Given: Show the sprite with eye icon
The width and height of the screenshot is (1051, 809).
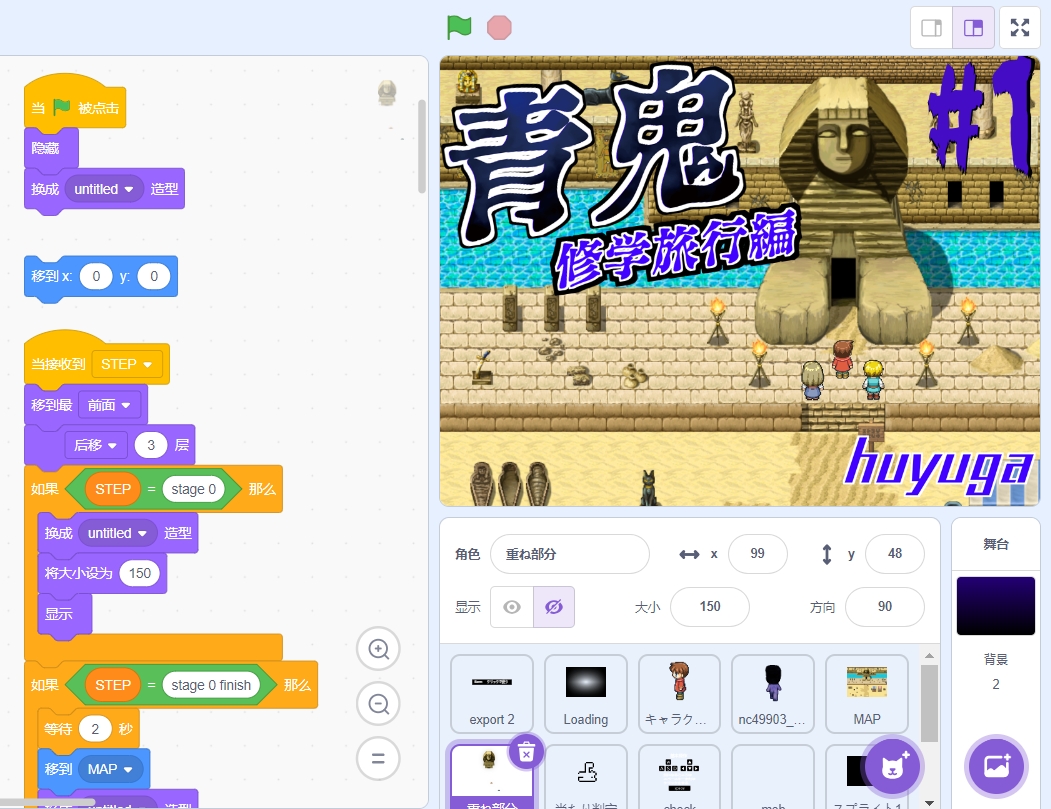Looking at the screenshot, I should (x=512, y=607).
